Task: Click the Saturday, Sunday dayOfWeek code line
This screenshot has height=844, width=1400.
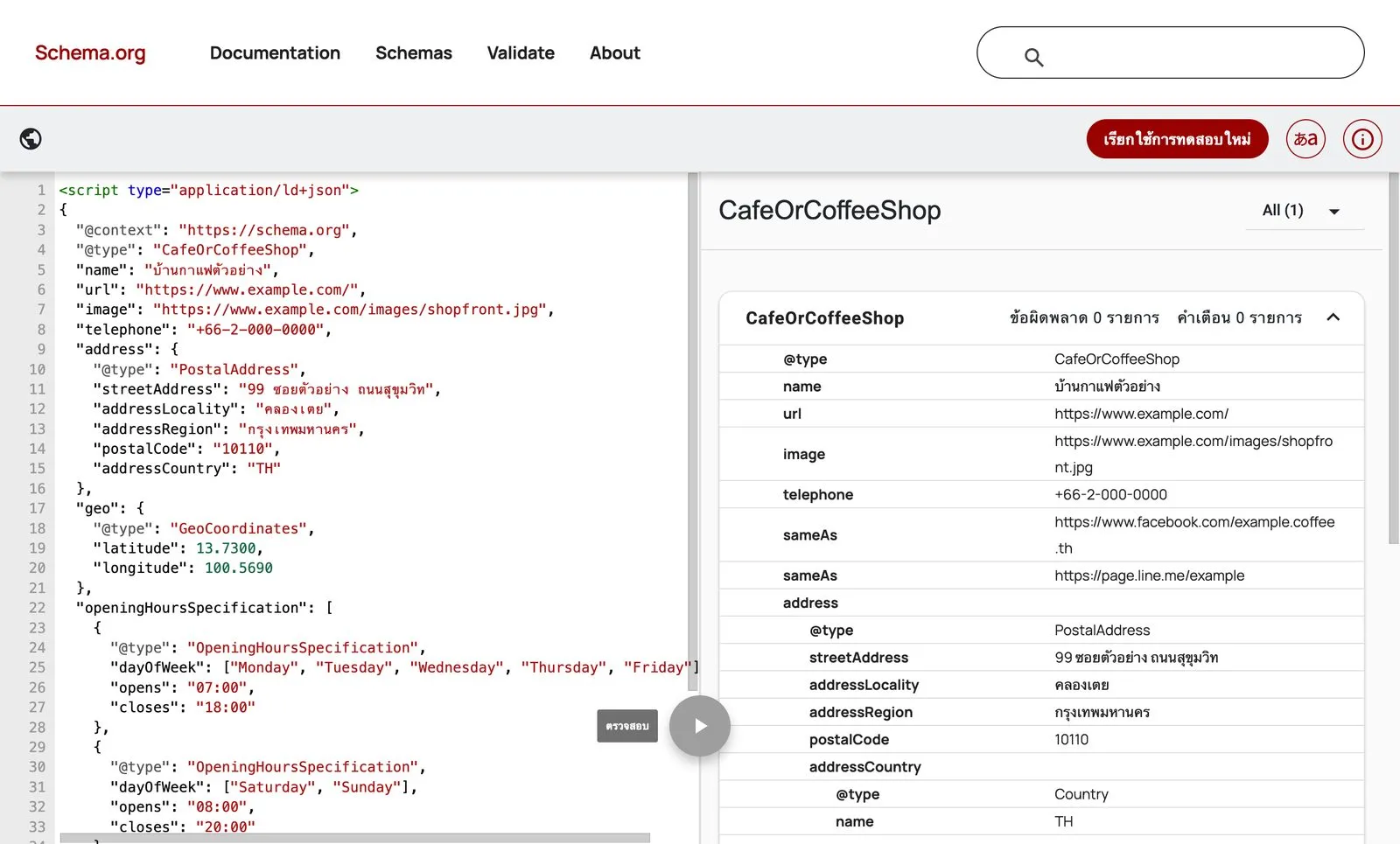Action: [x=263, y=787]
